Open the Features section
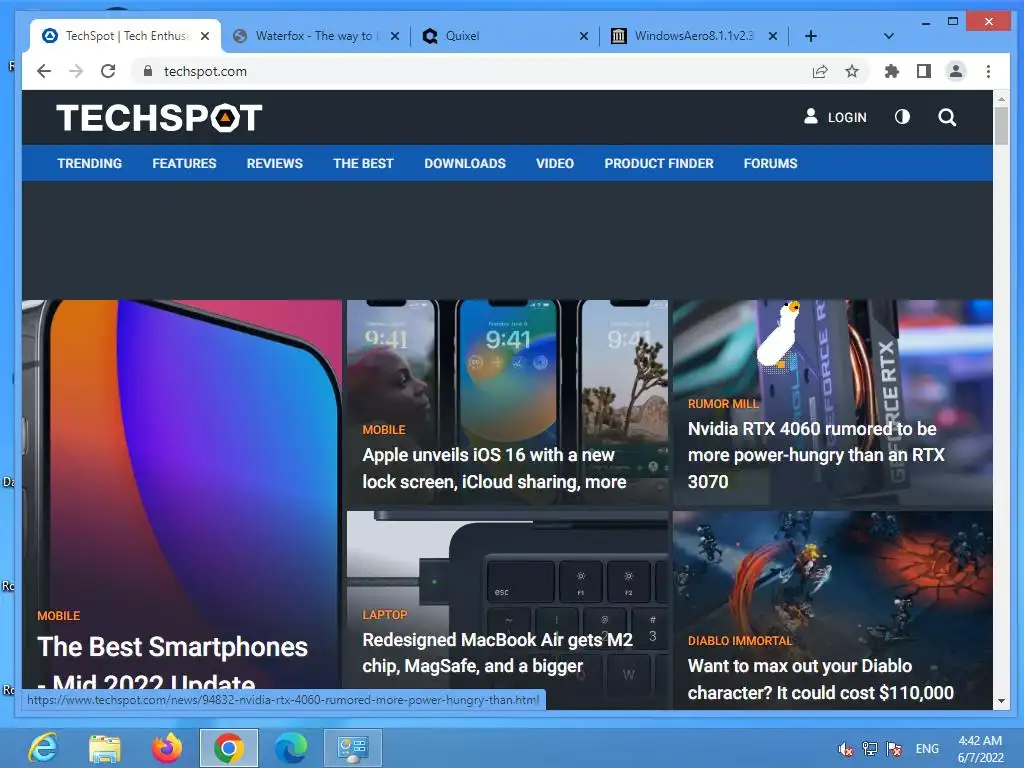This screenshot has width=1024, height=768. (x=184, y=163)
